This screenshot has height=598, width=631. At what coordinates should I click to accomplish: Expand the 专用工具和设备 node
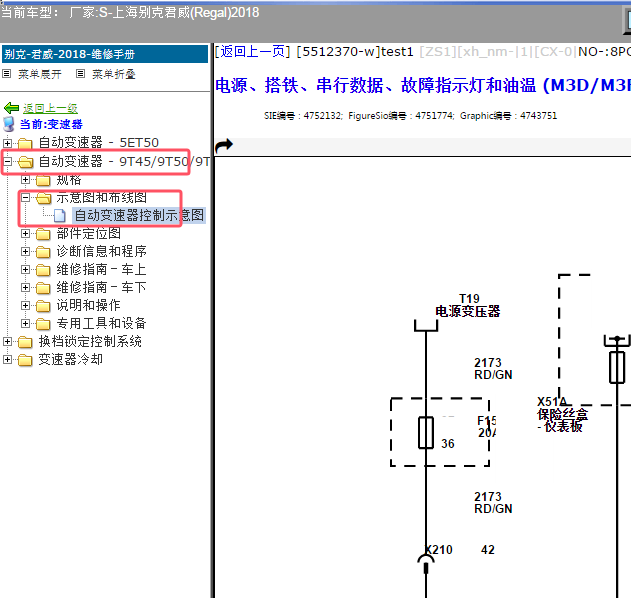pyautogui.click(x=25, y=323)
